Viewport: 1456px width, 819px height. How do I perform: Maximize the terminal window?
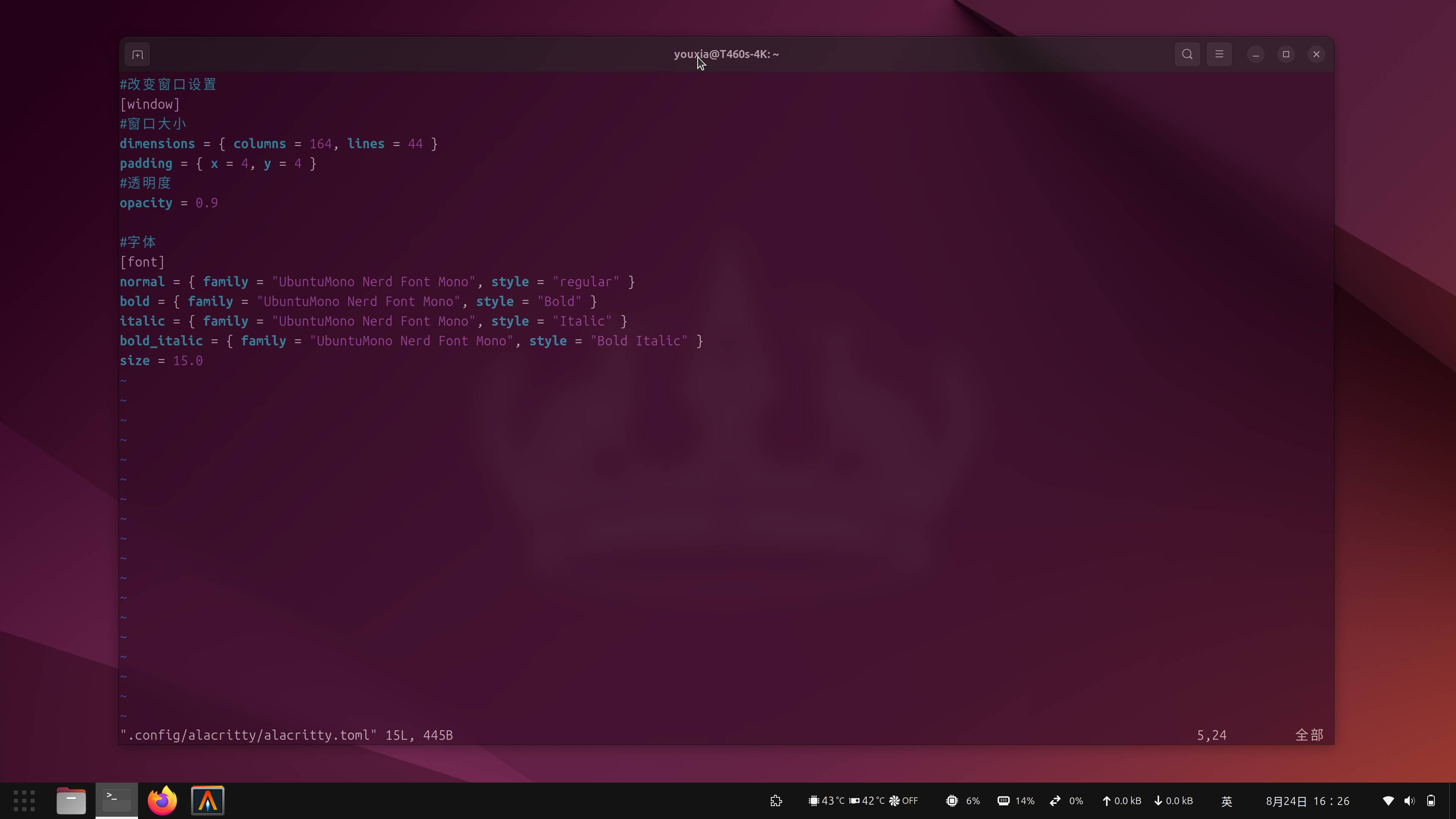1286,54
